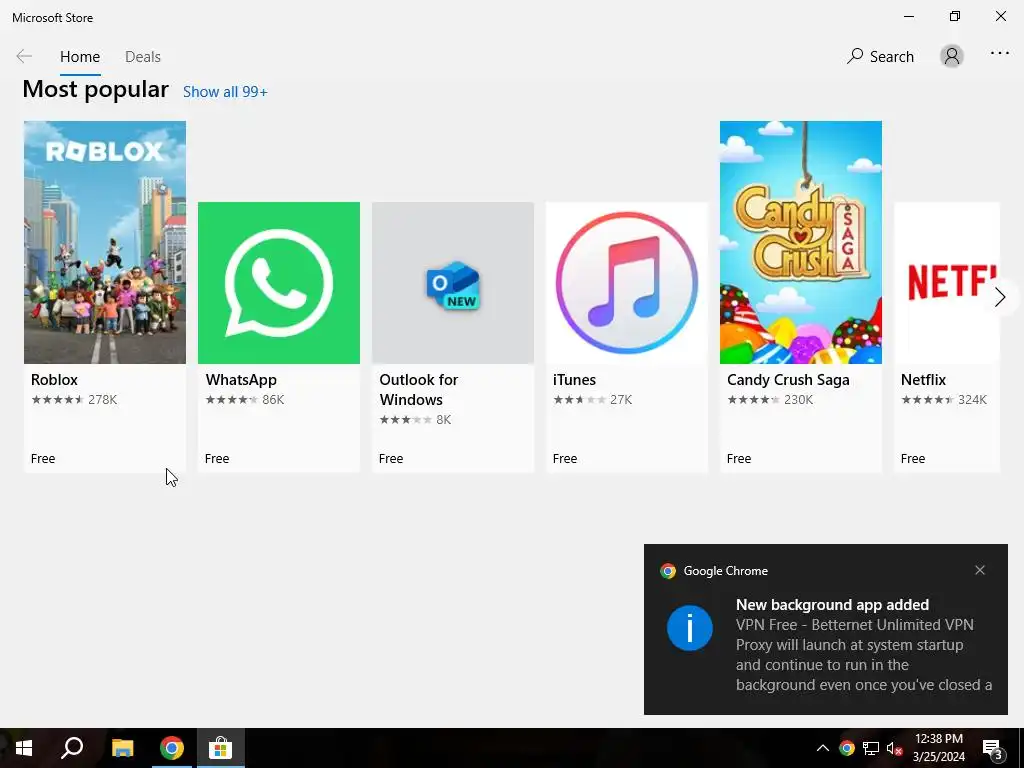Select the WhatsApp app icon tile
Screen dimensions: 1024x768
(x=279, y=283)
